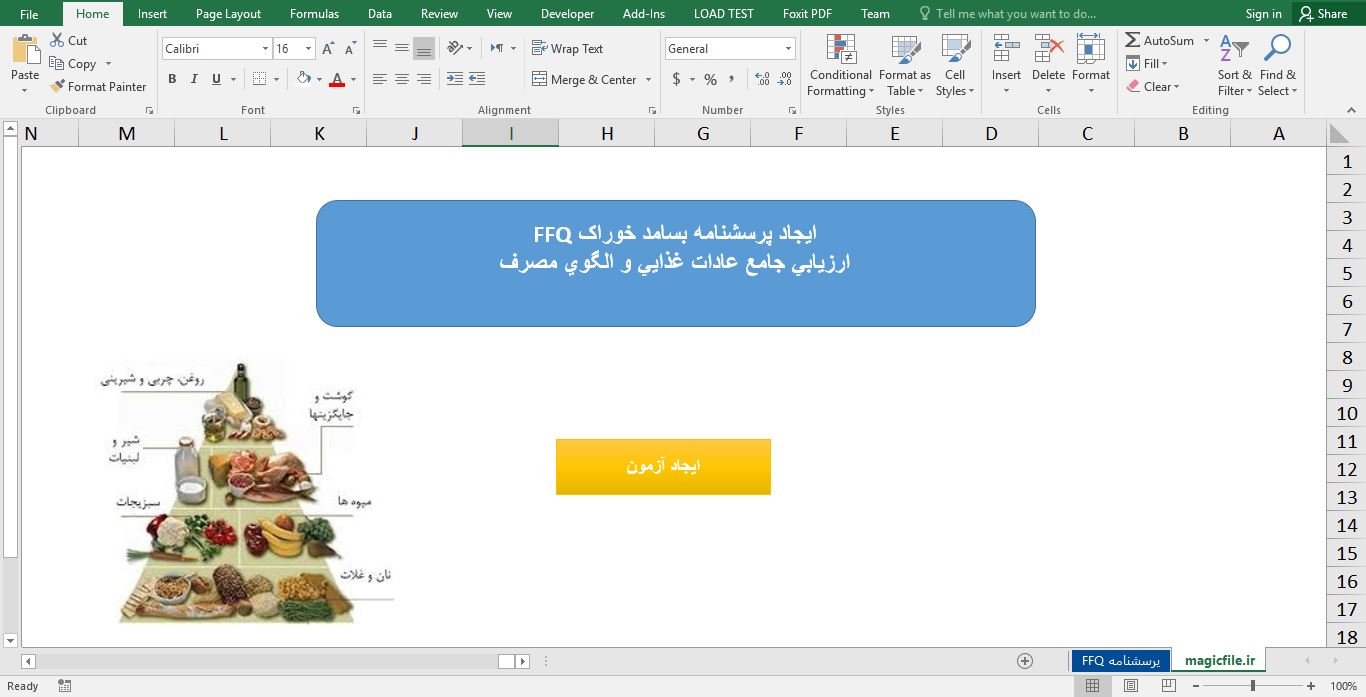The height and width of the screenshot is (697, 1366).
Task: Open the Merge & Center dropdown arrow
Action: 646,78
